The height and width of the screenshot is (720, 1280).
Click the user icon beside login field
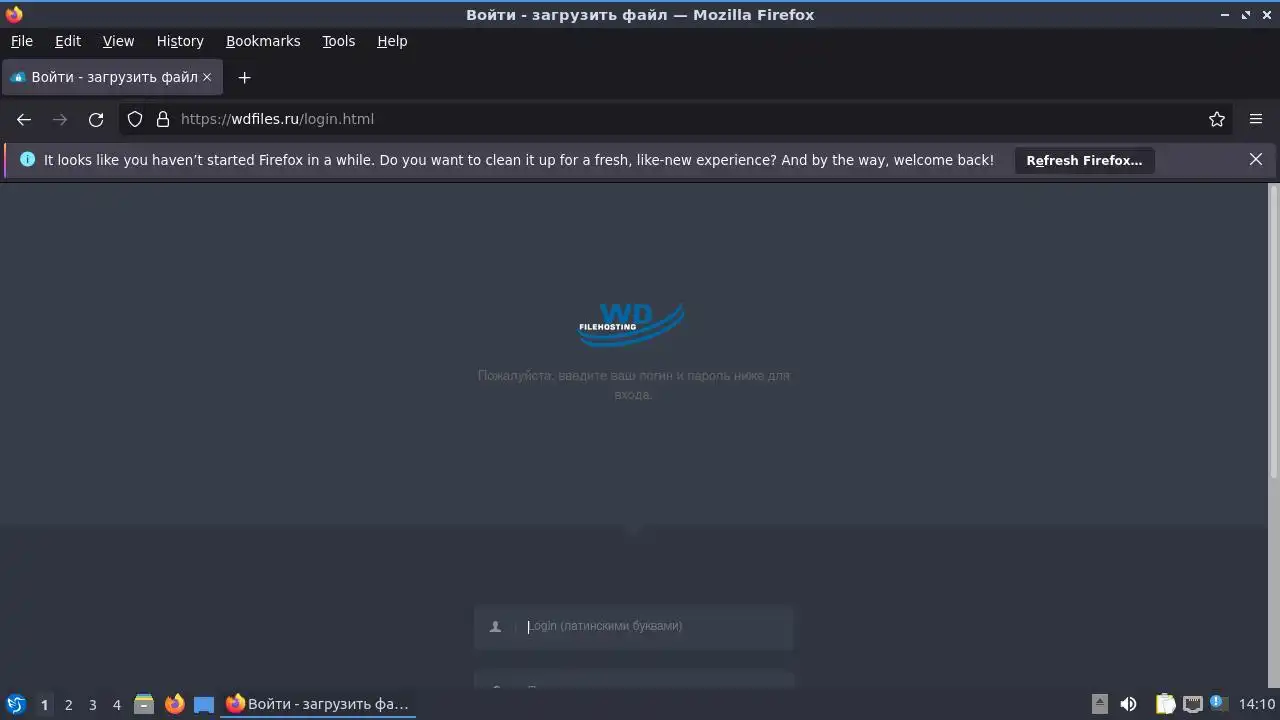495,627
